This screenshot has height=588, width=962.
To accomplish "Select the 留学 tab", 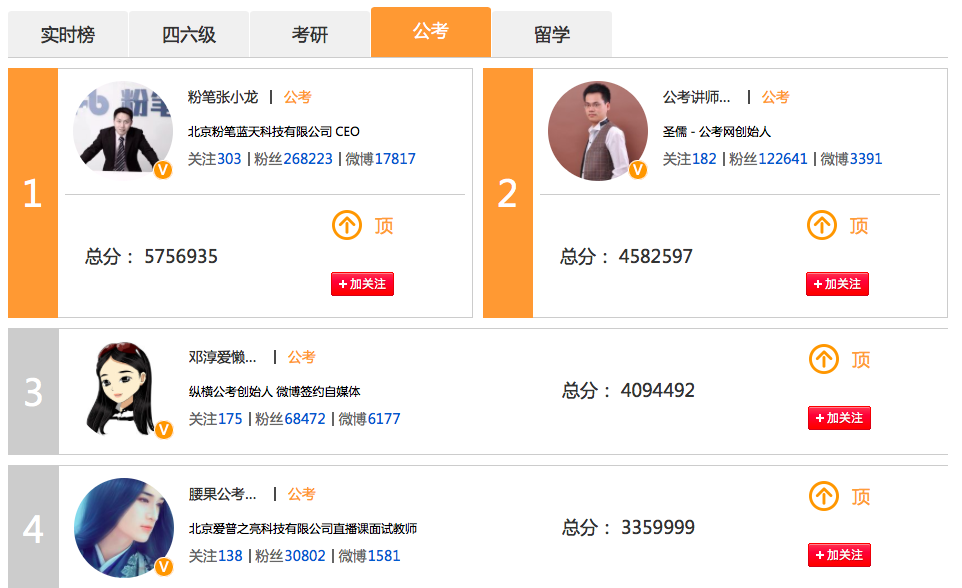I will 552,35.
